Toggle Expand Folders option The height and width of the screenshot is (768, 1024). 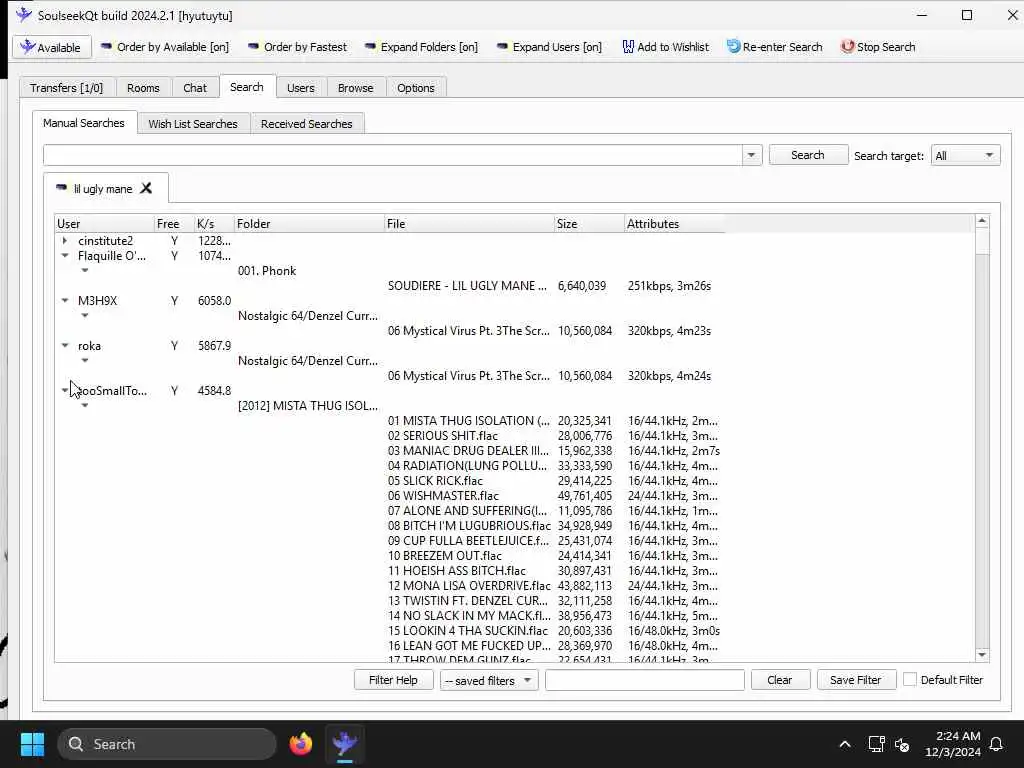click(421, 47)
